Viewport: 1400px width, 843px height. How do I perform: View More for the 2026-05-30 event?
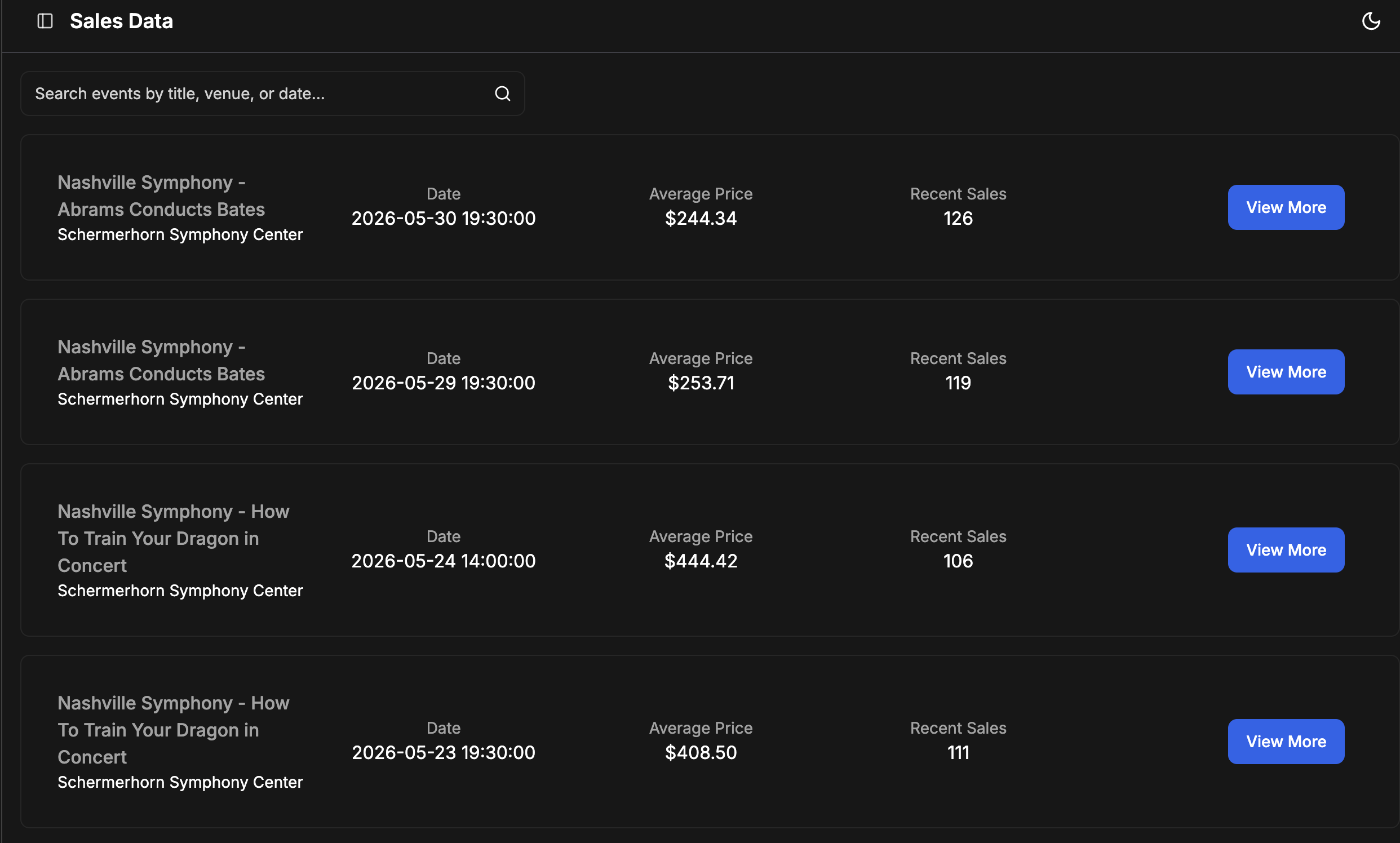point(1286,207)
